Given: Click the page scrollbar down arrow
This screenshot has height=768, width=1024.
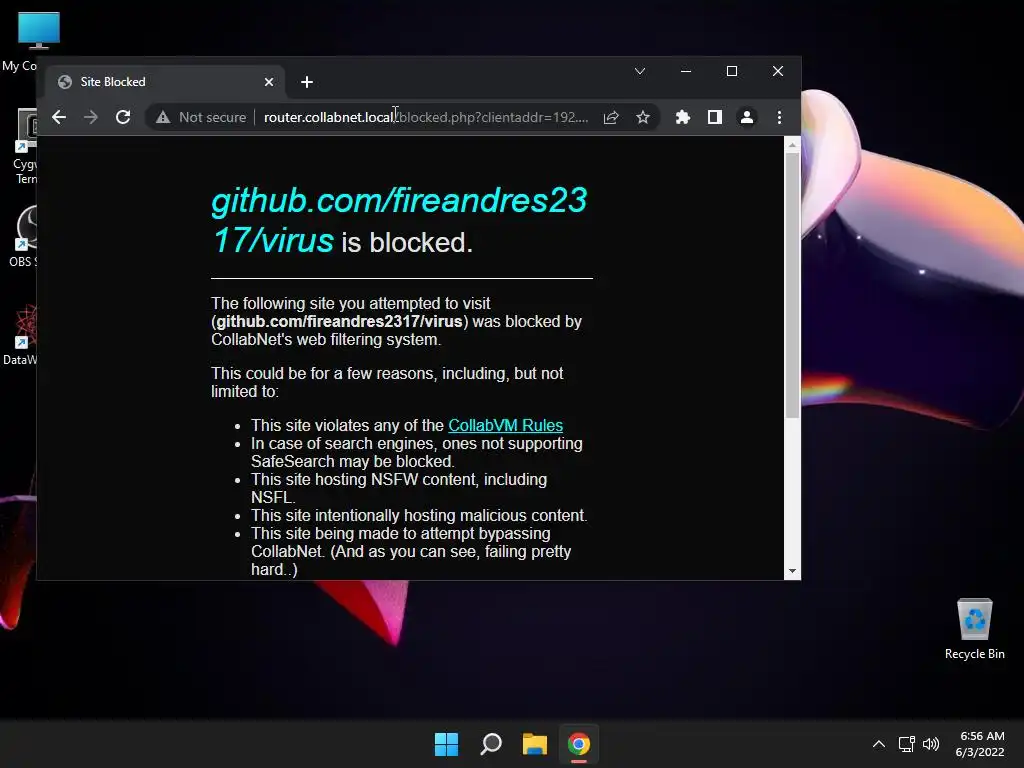Looking at the screenshot, I should click(792, 571).
